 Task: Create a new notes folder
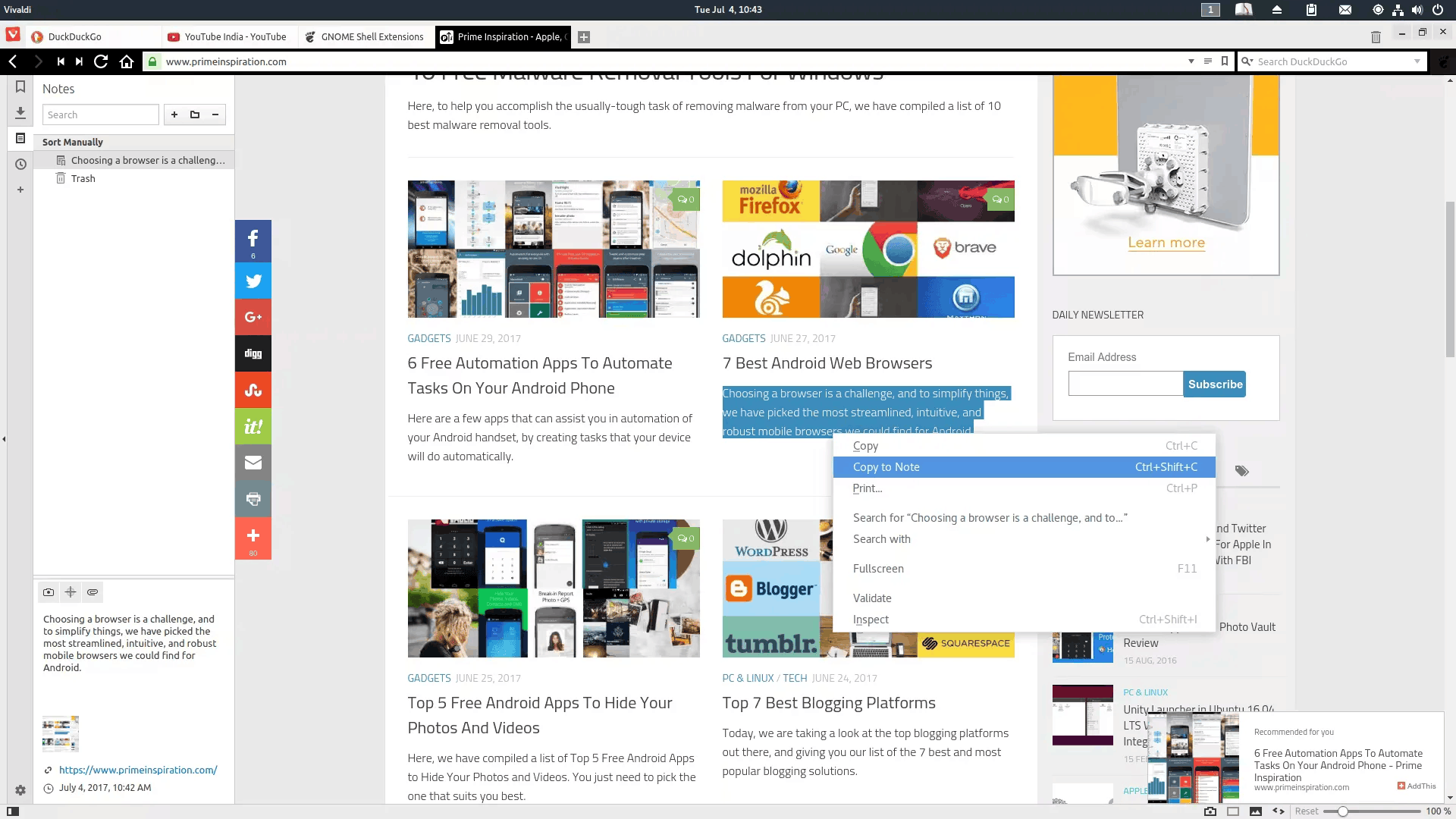tap(195, 115)
